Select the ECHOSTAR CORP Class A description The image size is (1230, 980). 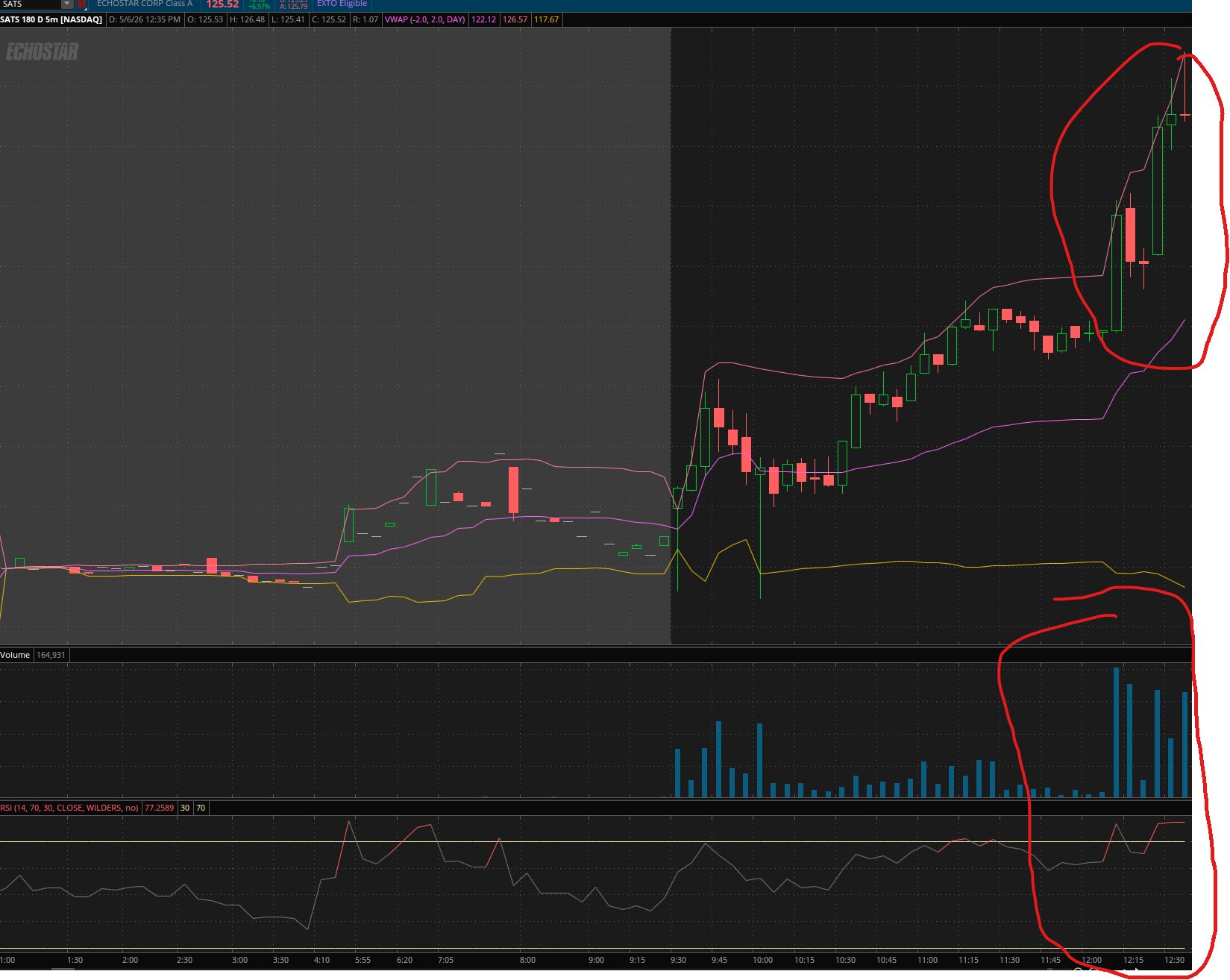145,4
